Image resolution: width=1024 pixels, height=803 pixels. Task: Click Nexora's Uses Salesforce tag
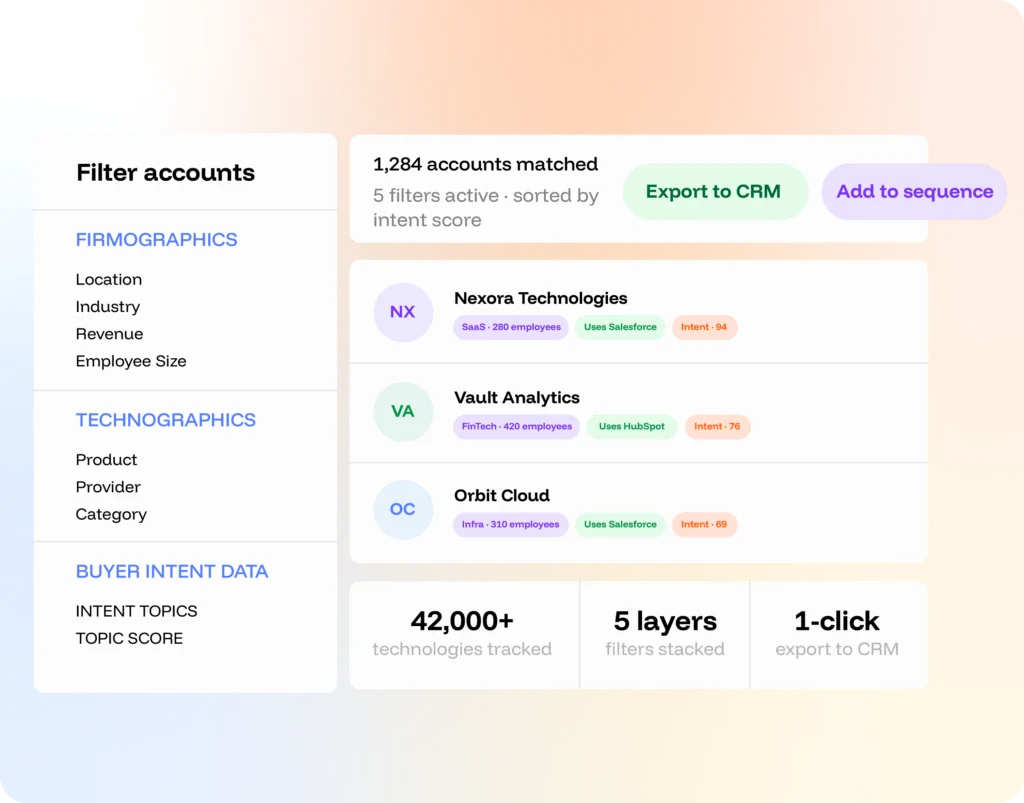(x=620, y=327)
